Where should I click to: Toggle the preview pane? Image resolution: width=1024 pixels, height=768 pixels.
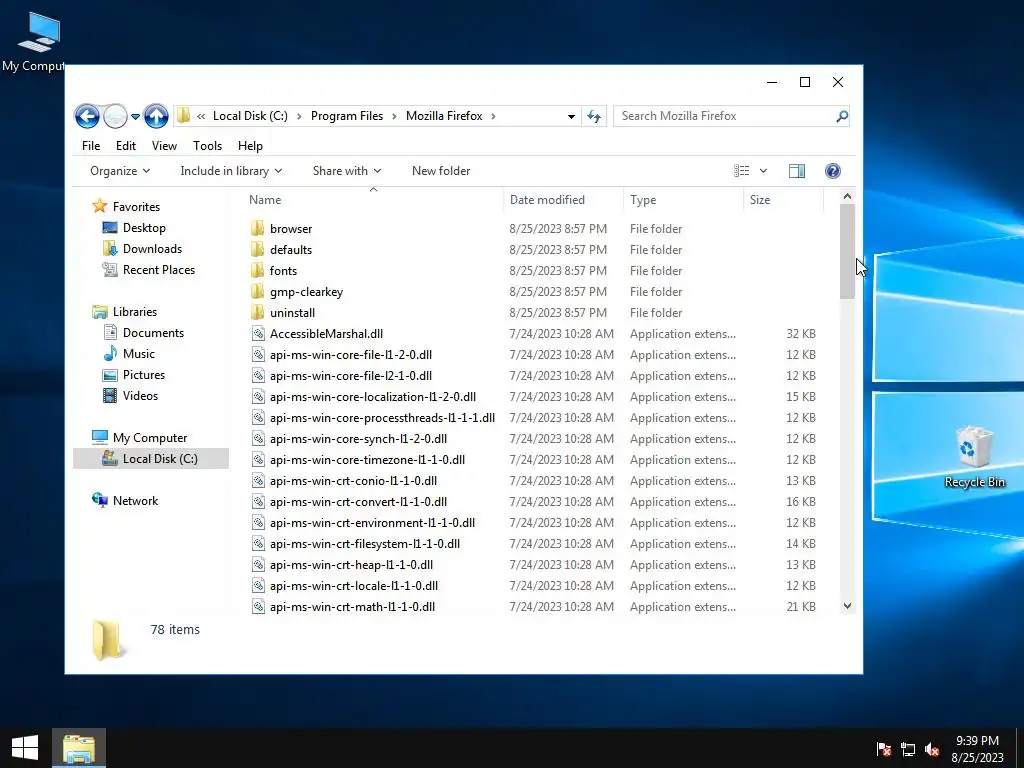pos(797,171)
